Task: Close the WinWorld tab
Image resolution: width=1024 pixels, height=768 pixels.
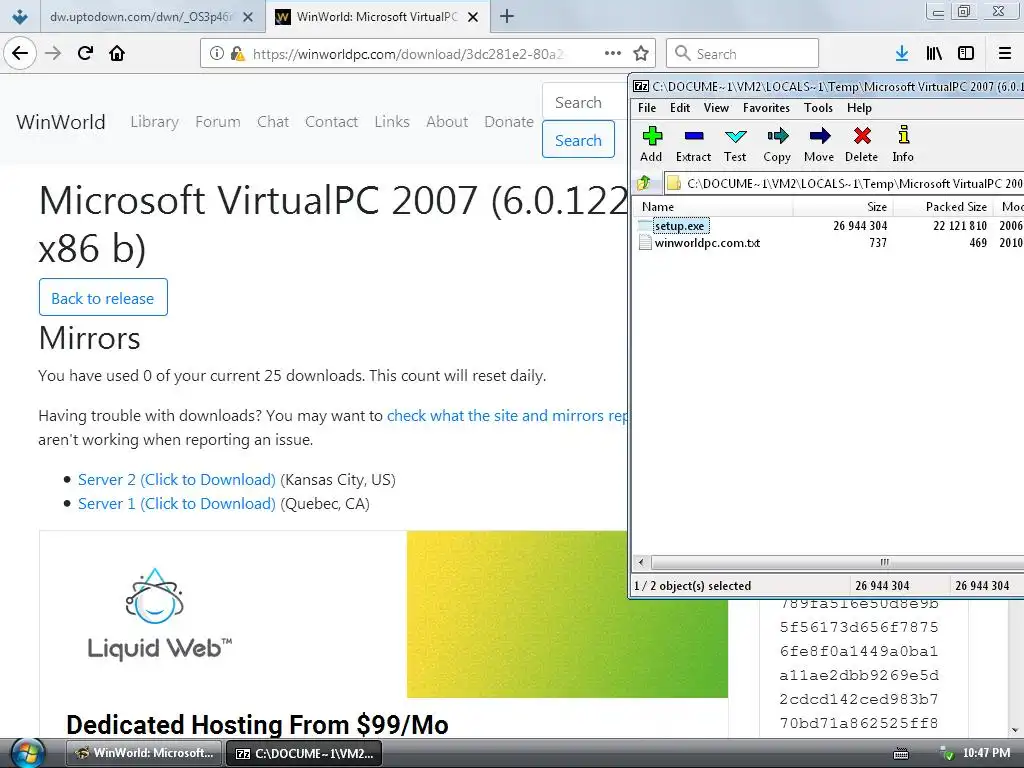Action: pos(473,17)
